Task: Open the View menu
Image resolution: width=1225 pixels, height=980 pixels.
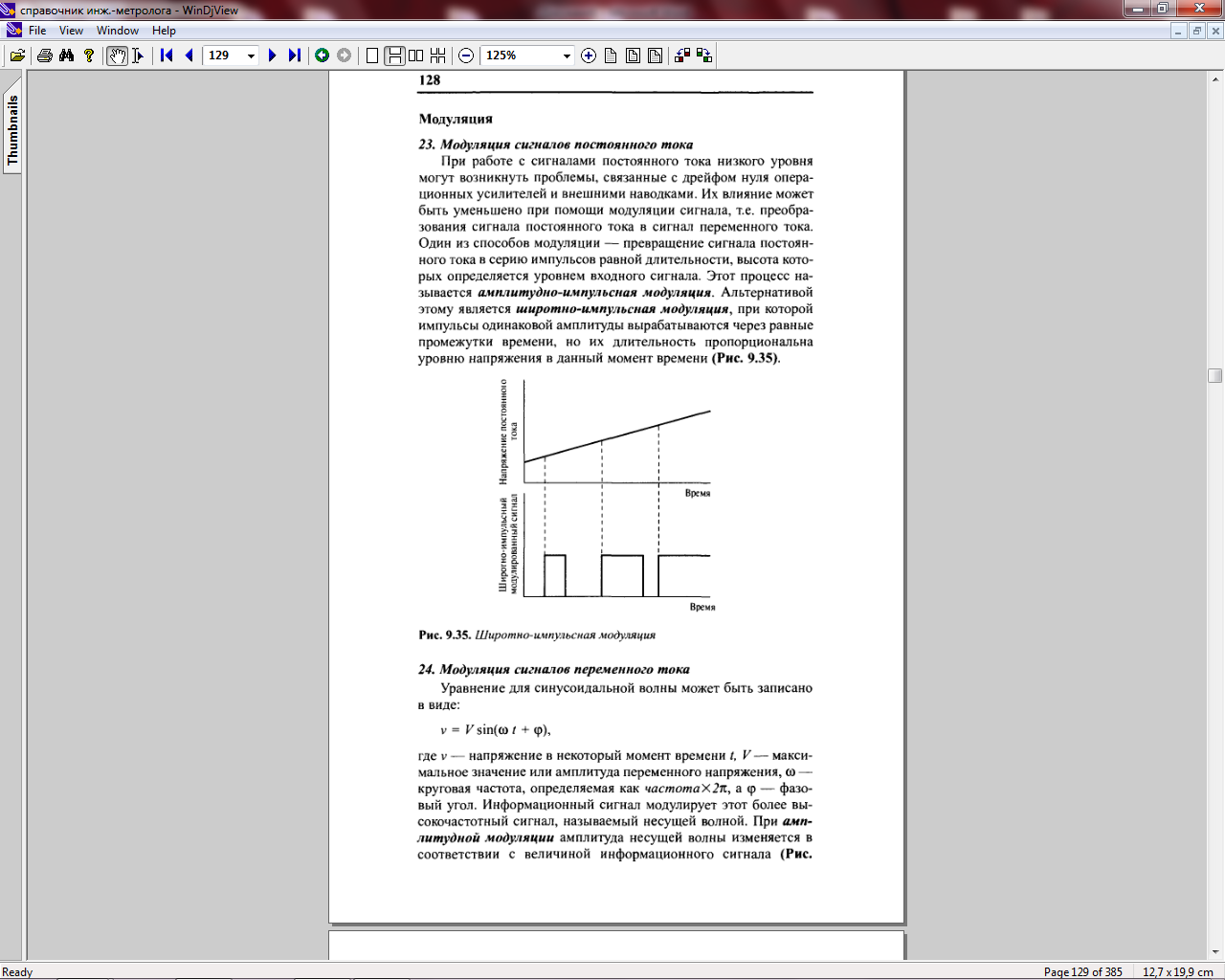Action: pos(71,31)
